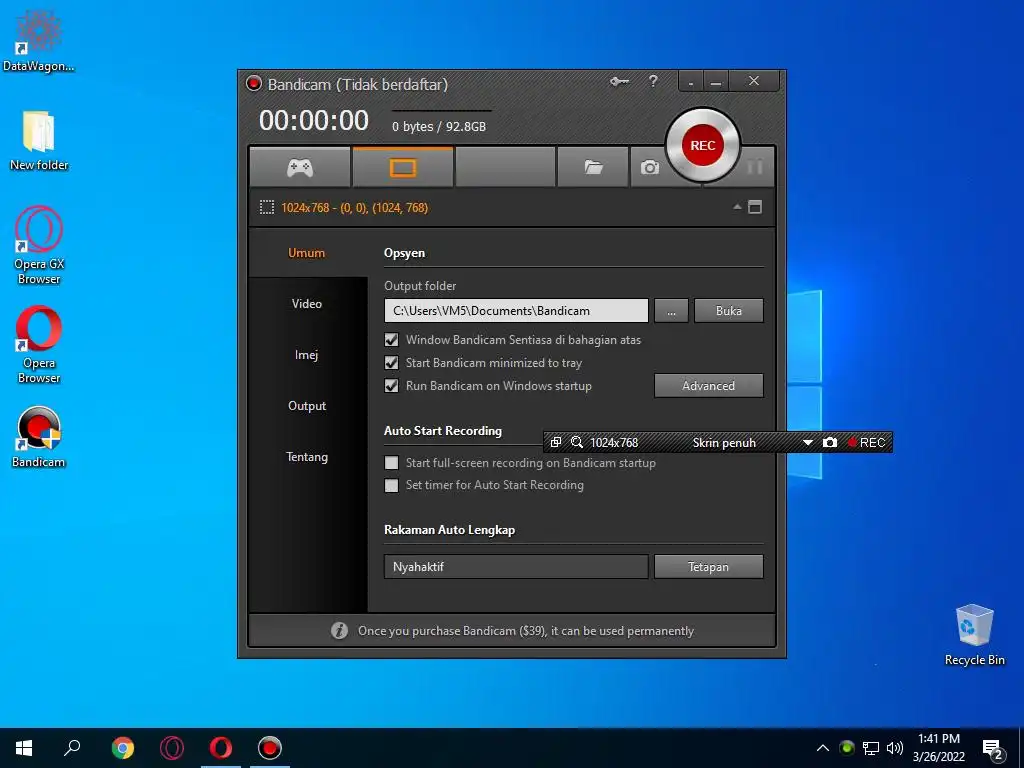Select the Opera Browser desktop icon
The height and width of the screenshot is (768, 1024).
tap(38, 344)
